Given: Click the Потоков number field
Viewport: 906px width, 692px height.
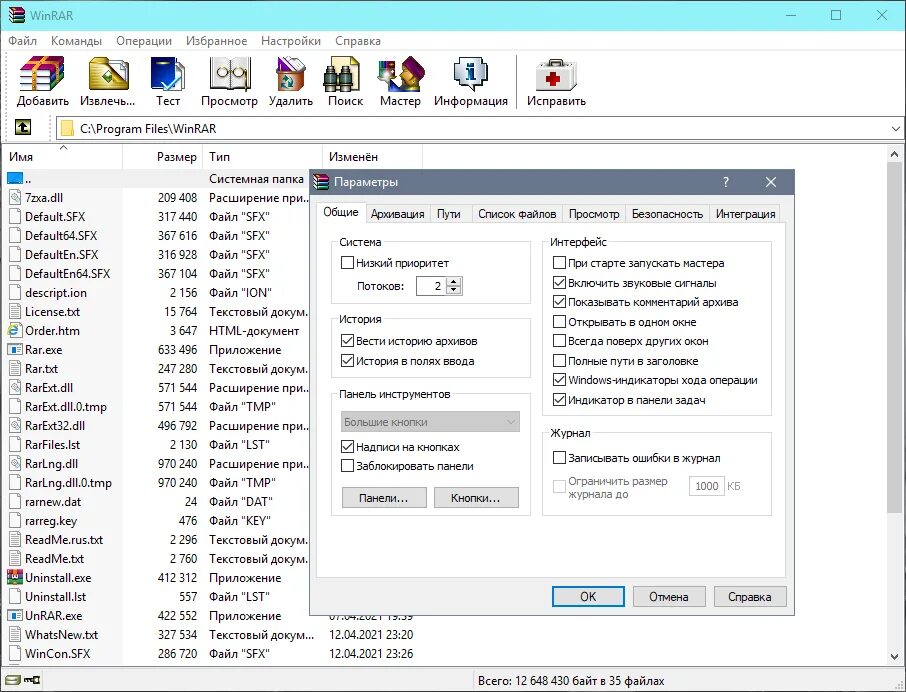Looking at the screenshot, I should click(431, 286).
